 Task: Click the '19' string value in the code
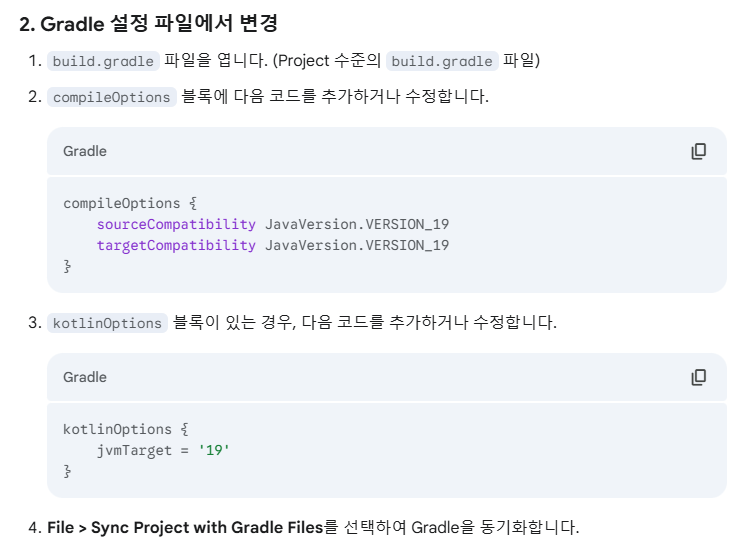[214, 450]
